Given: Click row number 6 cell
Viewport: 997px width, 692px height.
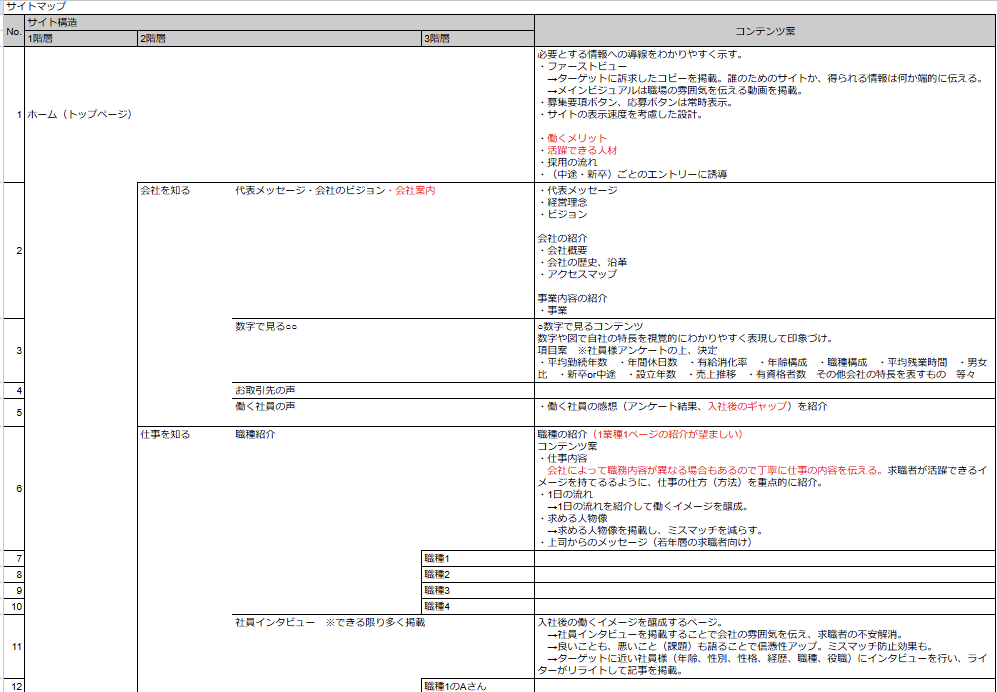Looking at the screenshot, I should [14, 488].
